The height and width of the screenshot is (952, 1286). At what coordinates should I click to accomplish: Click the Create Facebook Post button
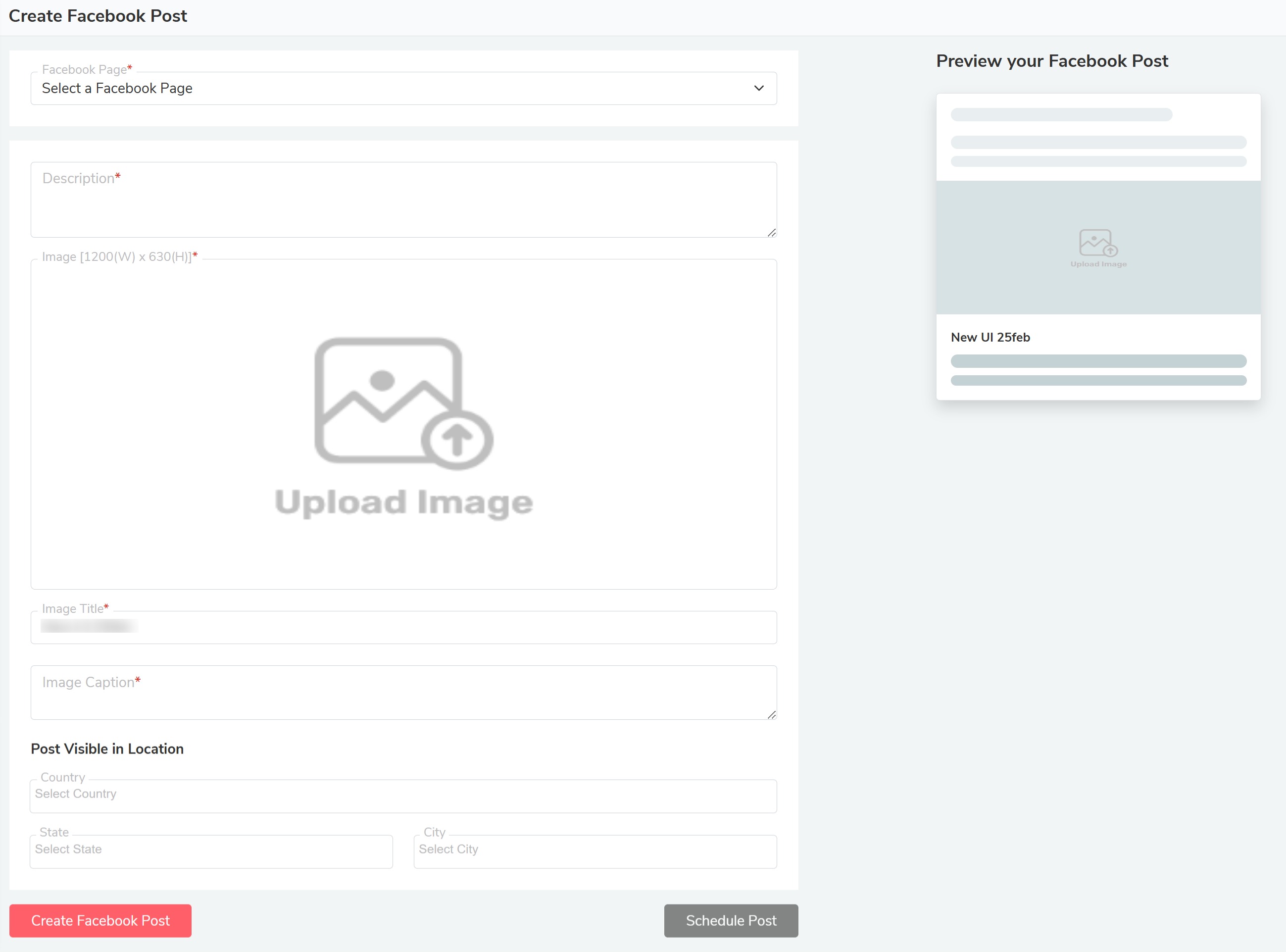coord(100,920)
